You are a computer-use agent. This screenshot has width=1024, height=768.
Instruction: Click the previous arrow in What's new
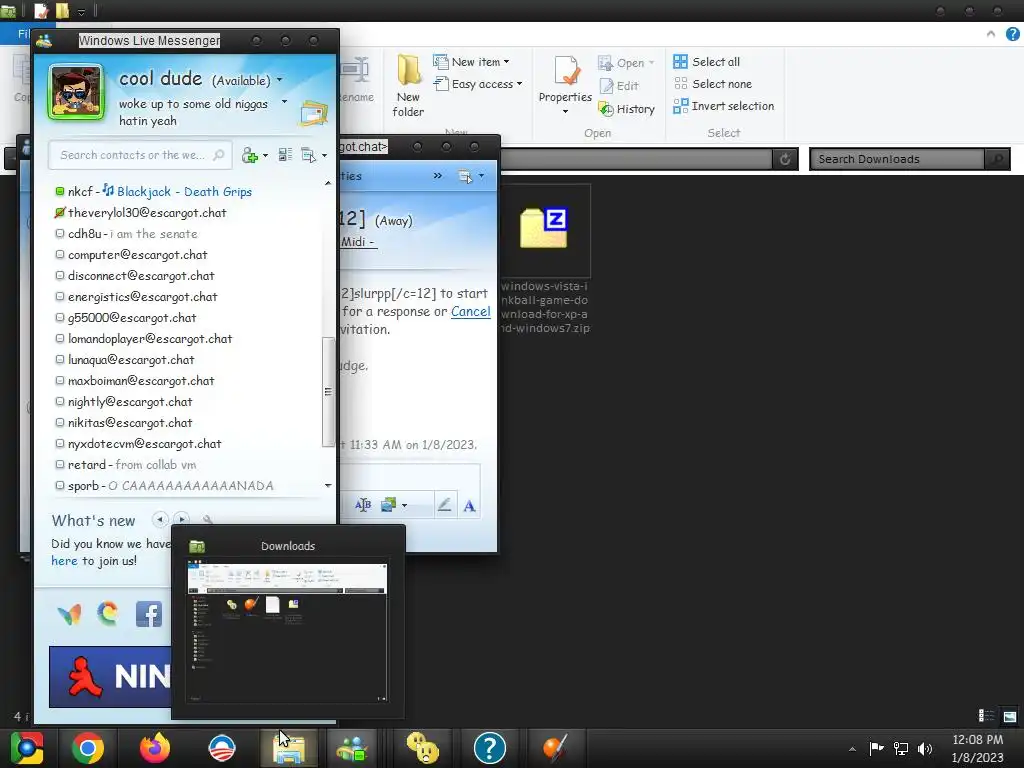pos(160,520)
